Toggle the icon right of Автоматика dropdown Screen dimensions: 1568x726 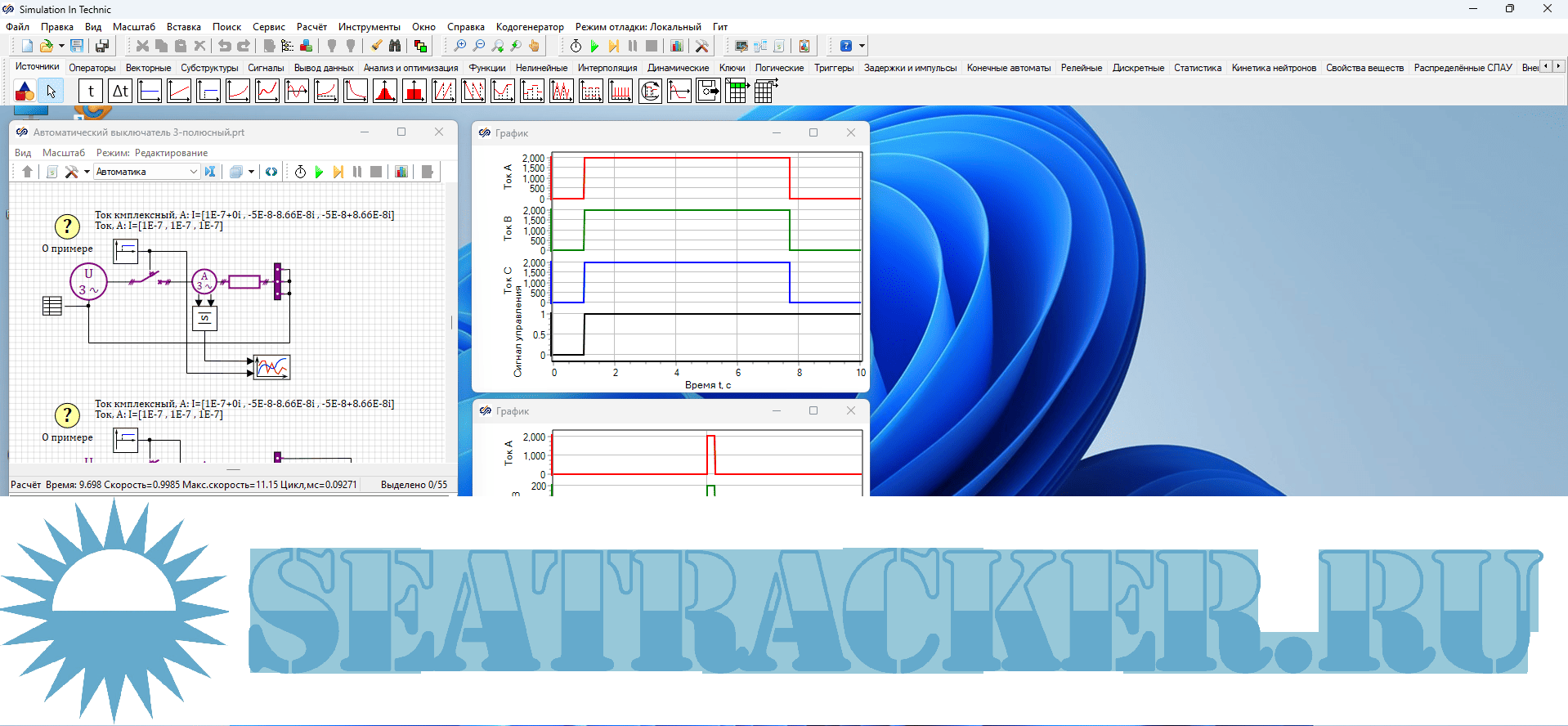coord(210,172)
